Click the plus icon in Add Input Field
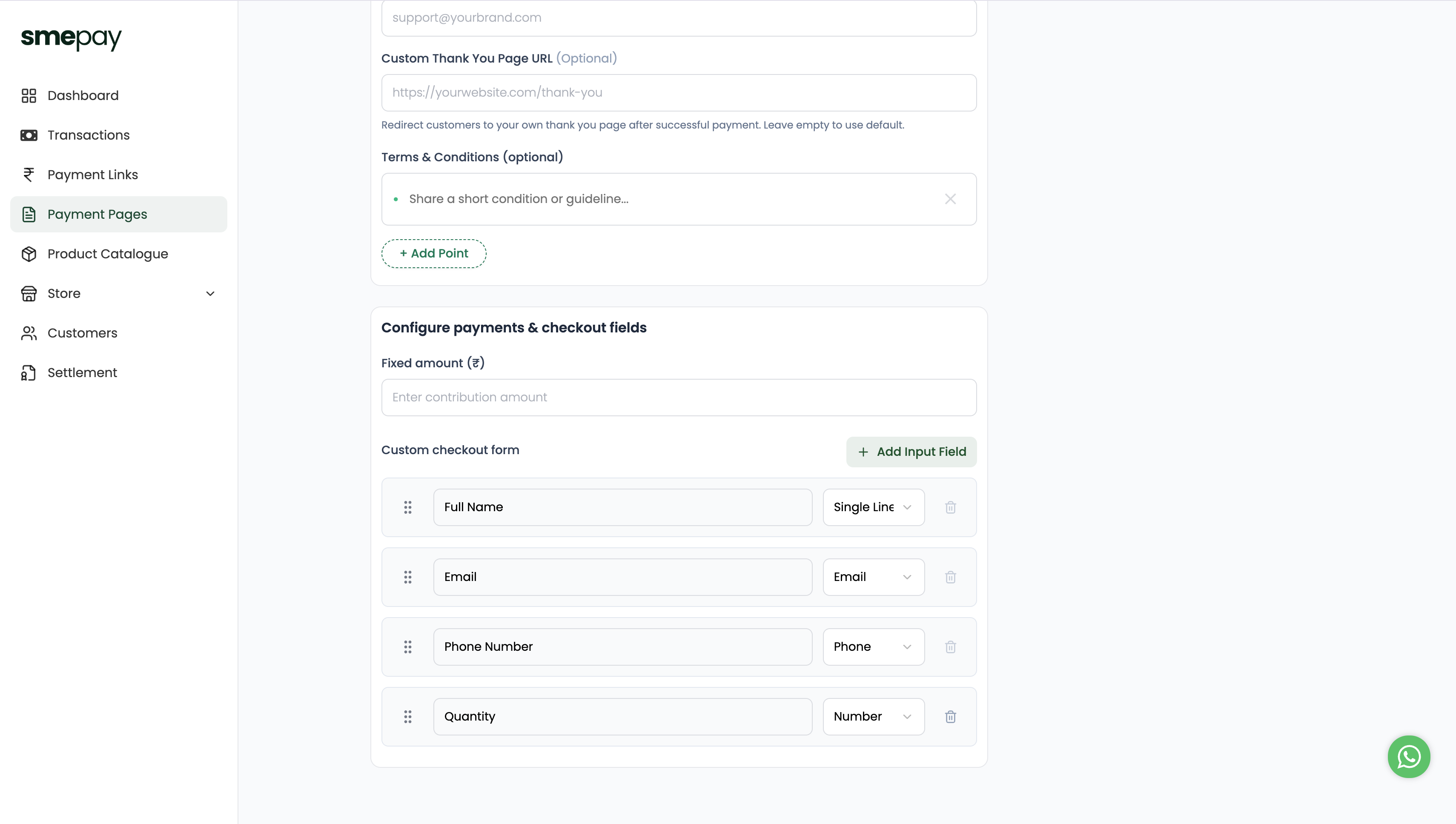The image size is (1456, 824). coord(863,452)
